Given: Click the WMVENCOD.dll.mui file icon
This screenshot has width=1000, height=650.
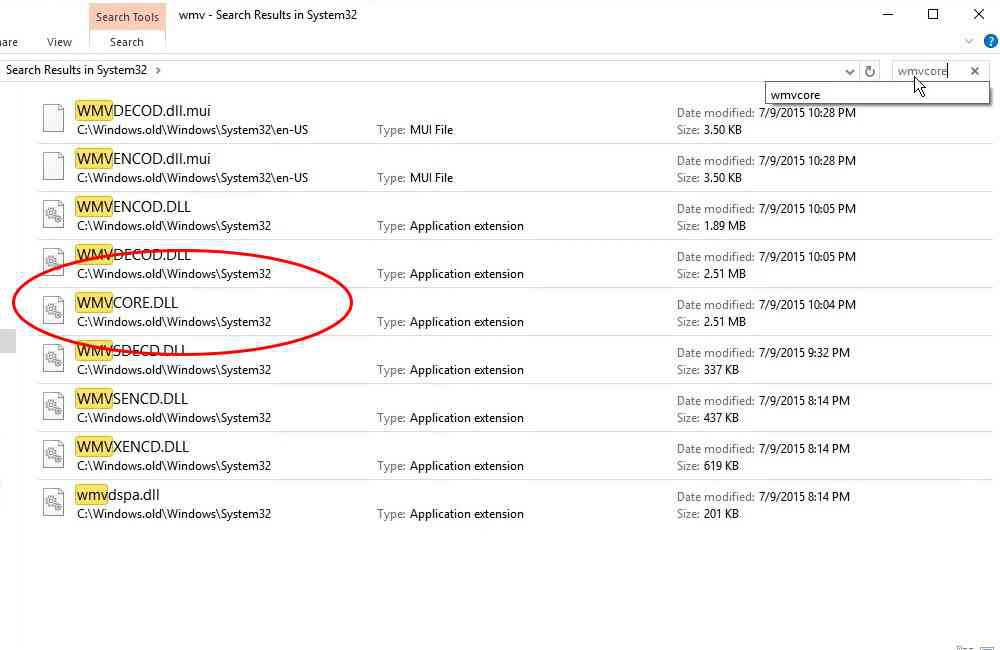Looking at the screenshot, I should click(x=54, y=166).
